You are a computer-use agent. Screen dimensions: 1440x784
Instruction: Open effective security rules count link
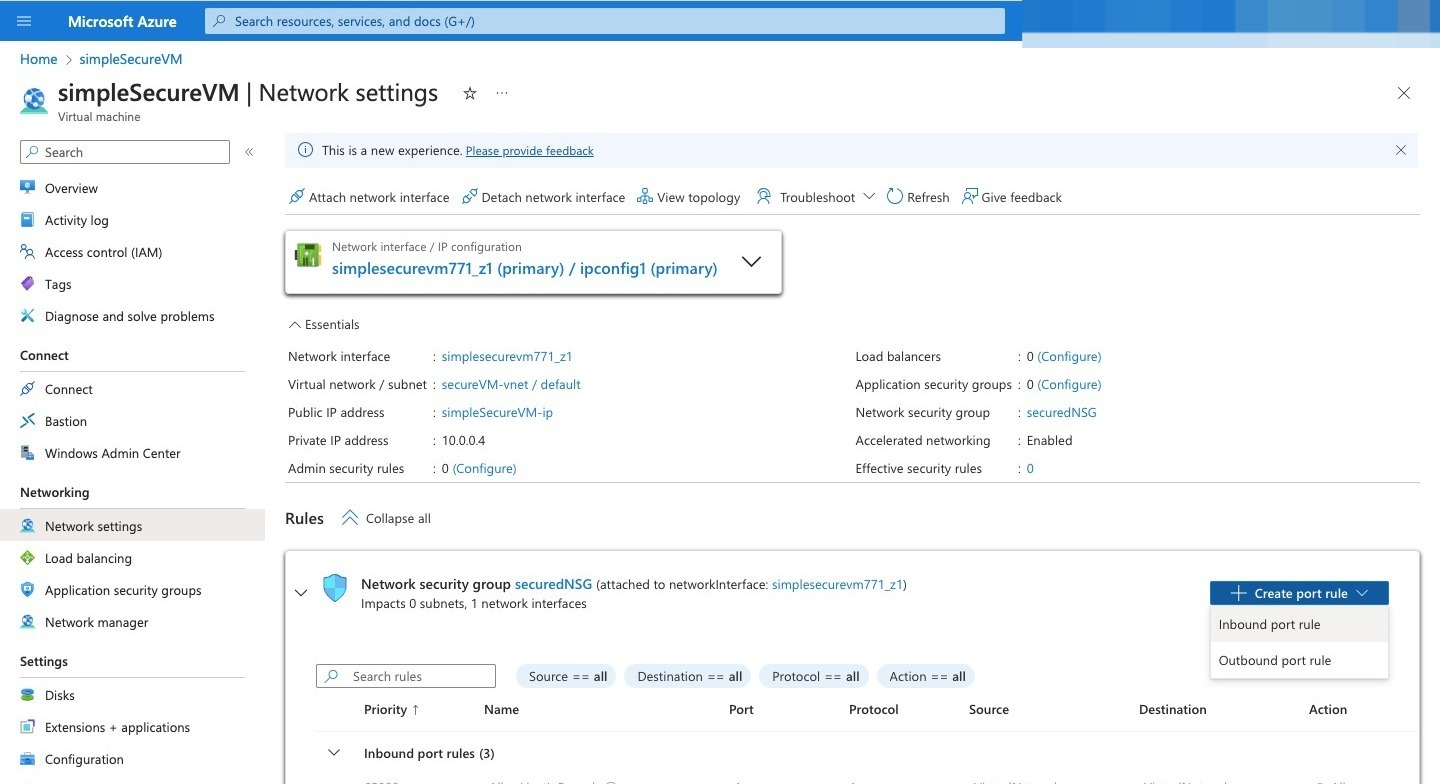pos(1030,468)
